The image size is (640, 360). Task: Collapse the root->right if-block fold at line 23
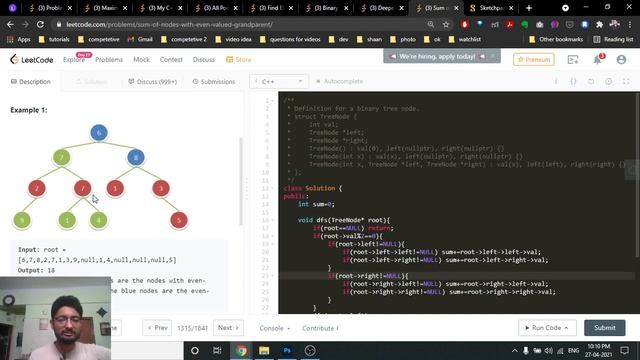coord(272,276)
